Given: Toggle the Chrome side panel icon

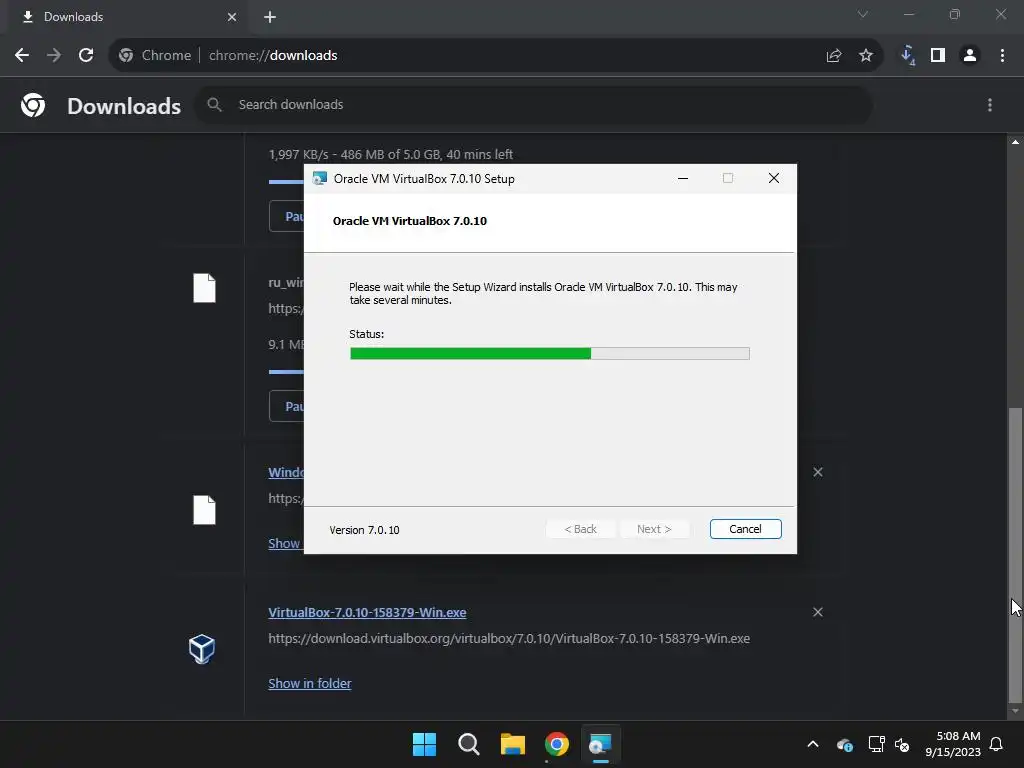Looking at the screenshot, I should tap(938, 56).
